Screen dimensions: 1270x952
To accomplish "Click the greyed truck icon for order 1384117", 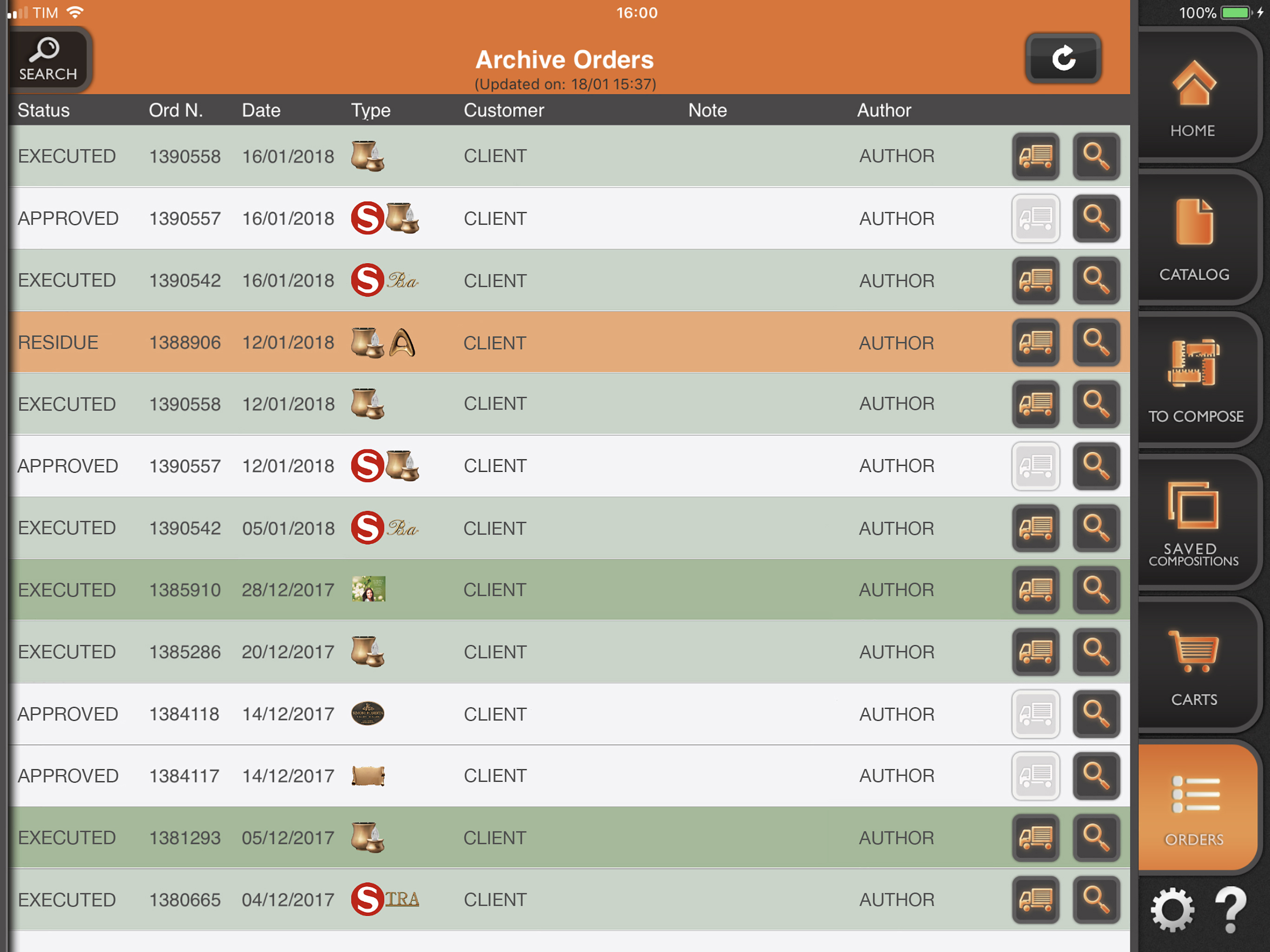I will pos(1036,776).
